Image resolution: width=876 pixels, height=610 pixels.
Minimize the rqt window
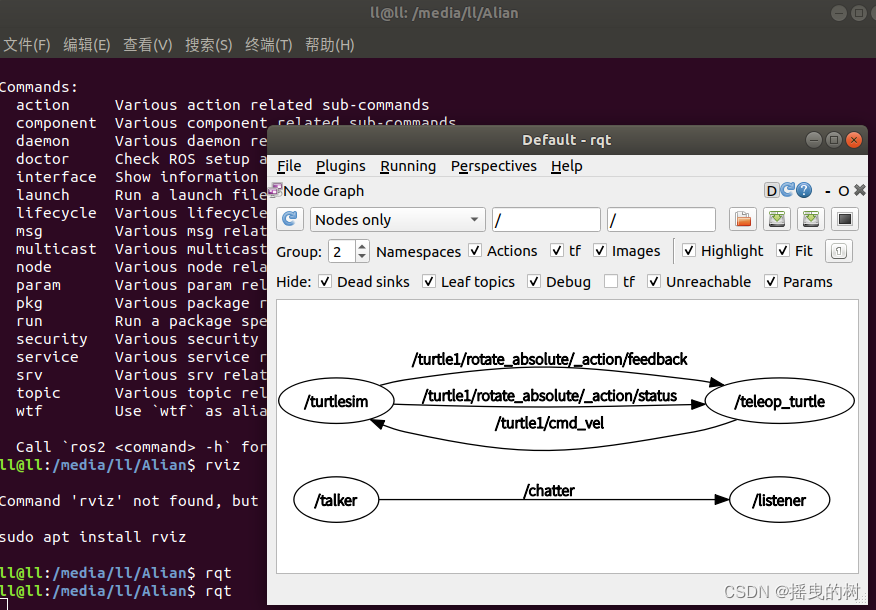tap(814, 140)
